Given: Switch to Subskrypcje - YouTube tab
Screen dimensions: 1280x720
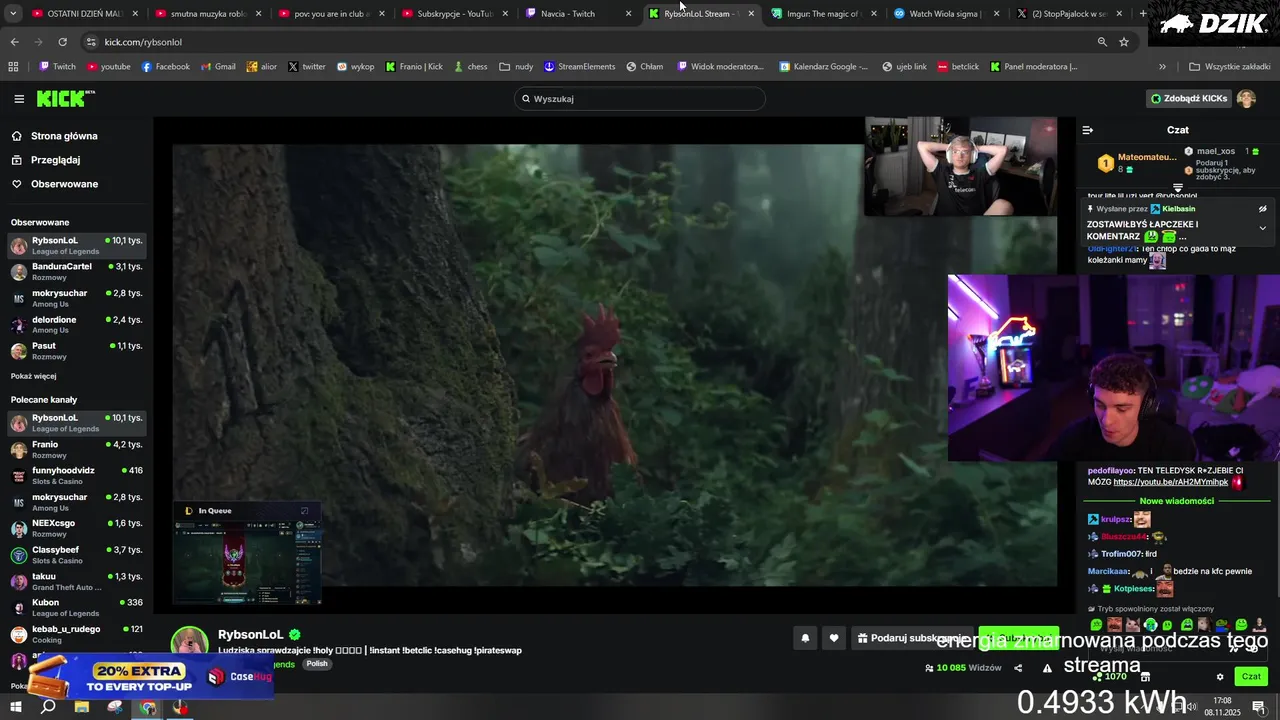Looking at the screenshot, I should (455, 14).
